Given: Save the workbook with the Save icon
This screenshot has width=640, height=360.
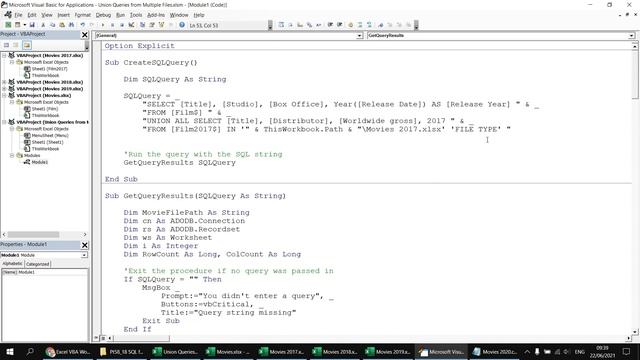Looking at the screenshot, I should point(32,25).
